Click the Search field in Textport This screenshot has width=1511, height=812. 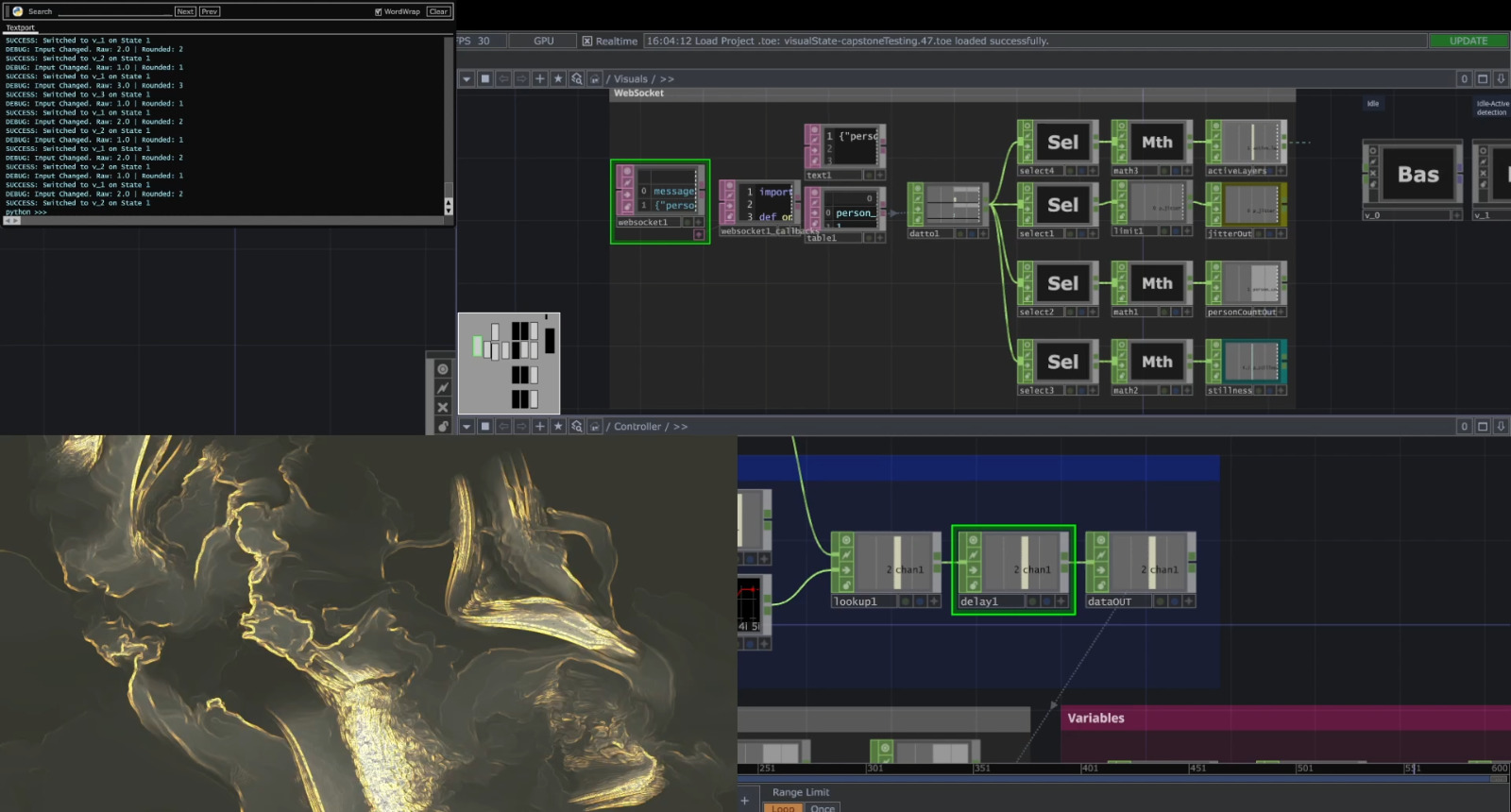[113, 12]
